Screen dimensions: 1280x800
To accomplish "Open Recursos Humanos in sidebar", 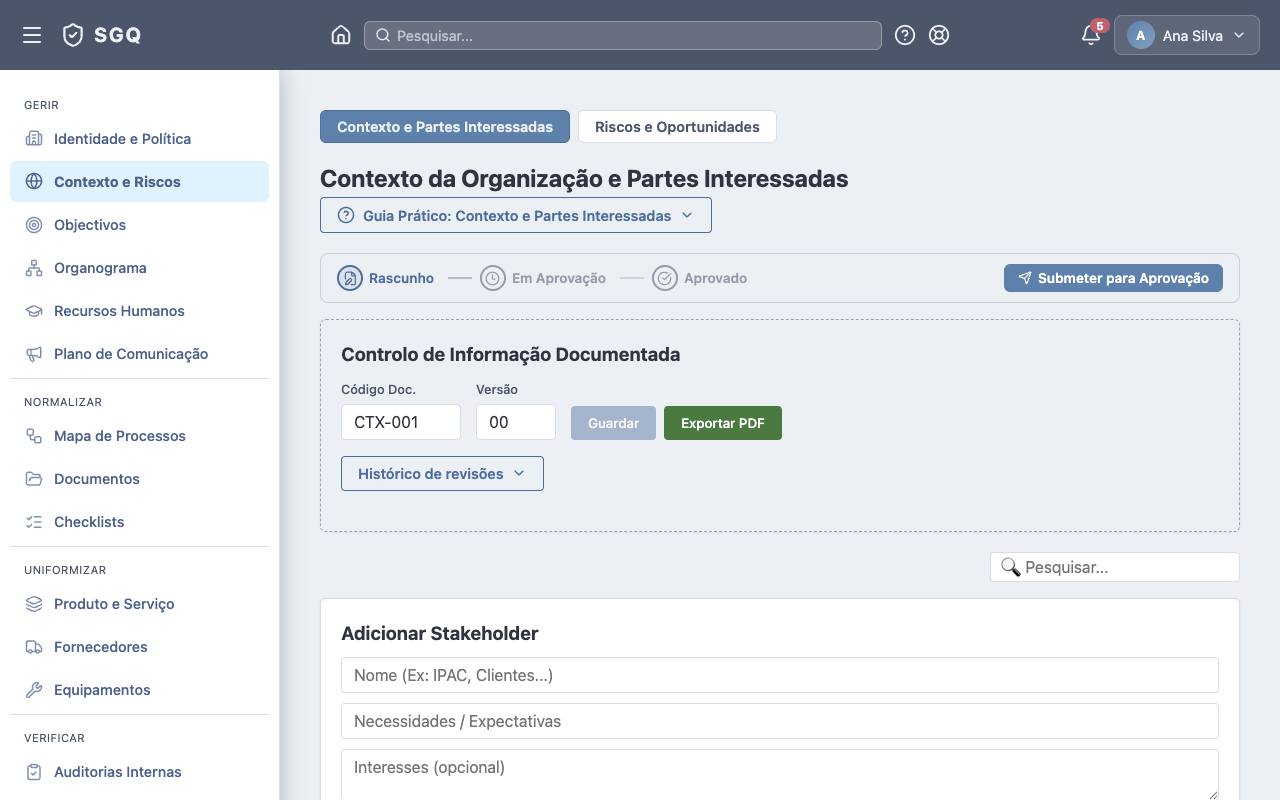I will point(139,310).
